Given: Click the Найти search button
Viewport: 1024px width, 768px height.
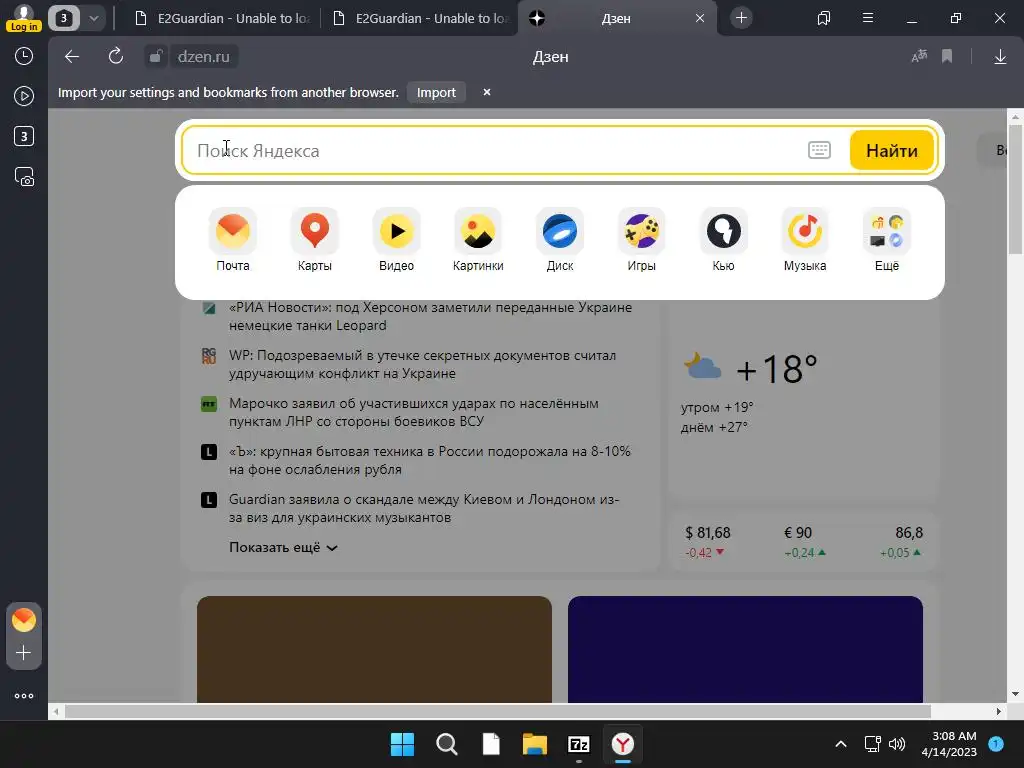Looking at the screenshot, I should [891, 150].
